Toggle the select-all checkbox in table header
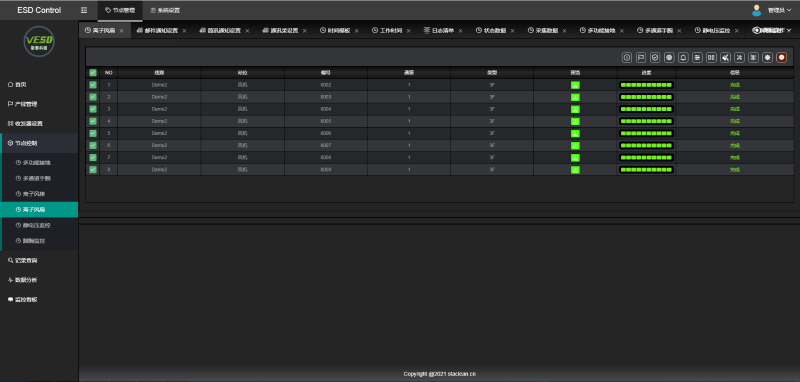 click(93, 72)
